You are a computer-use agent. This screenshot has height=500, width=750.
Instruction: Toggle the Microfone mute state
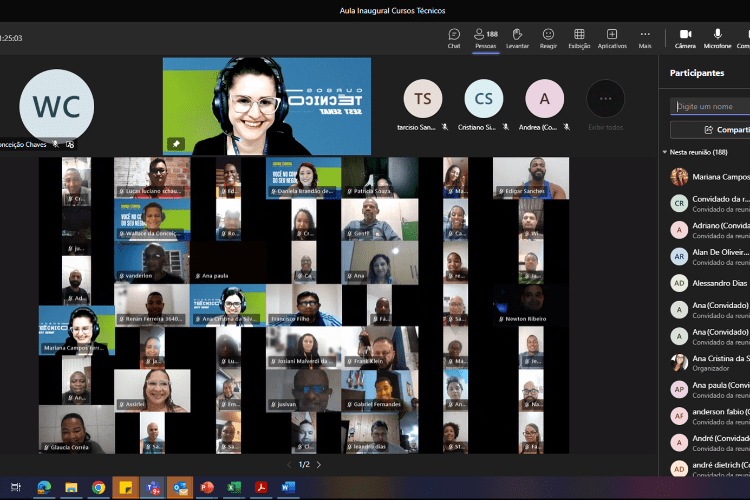717,37
